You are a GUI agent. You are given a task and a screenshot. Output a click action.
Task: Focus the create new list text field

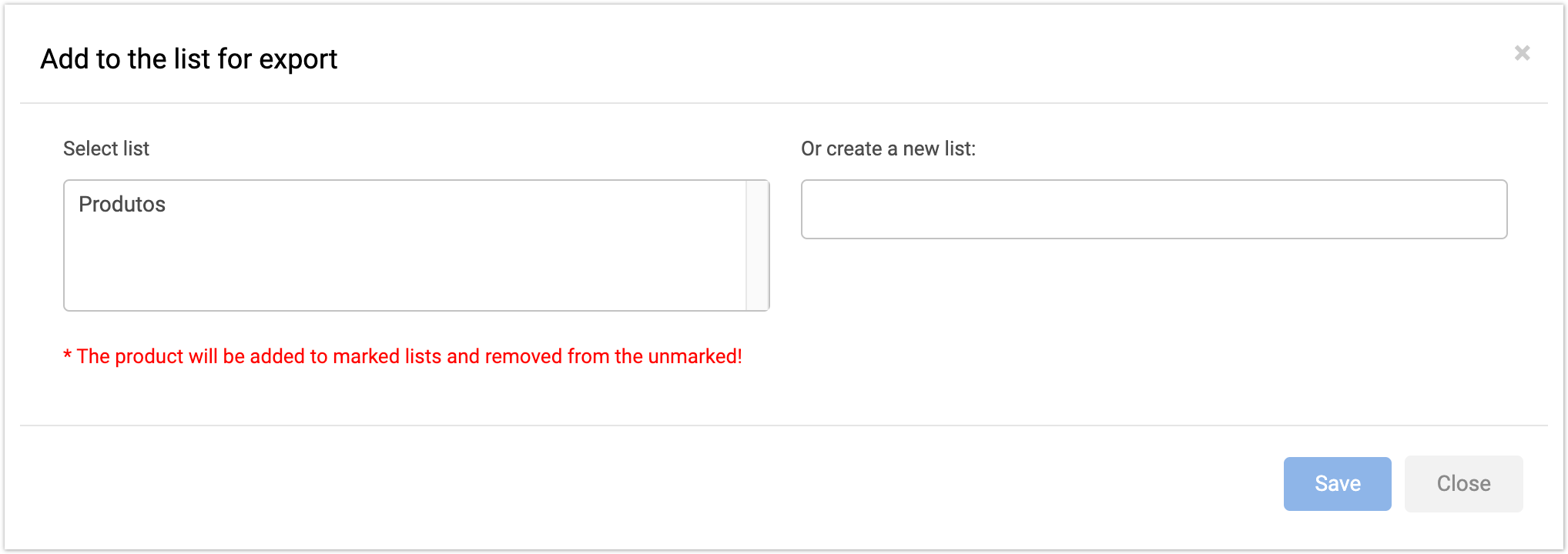(1154, 209)
